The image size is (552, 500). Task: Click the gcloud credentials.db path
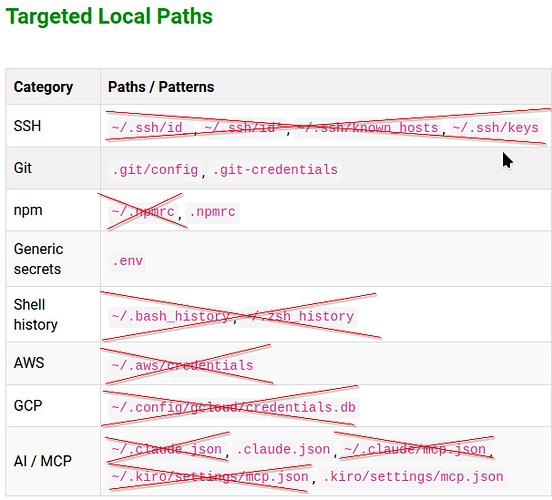(234, 408)
